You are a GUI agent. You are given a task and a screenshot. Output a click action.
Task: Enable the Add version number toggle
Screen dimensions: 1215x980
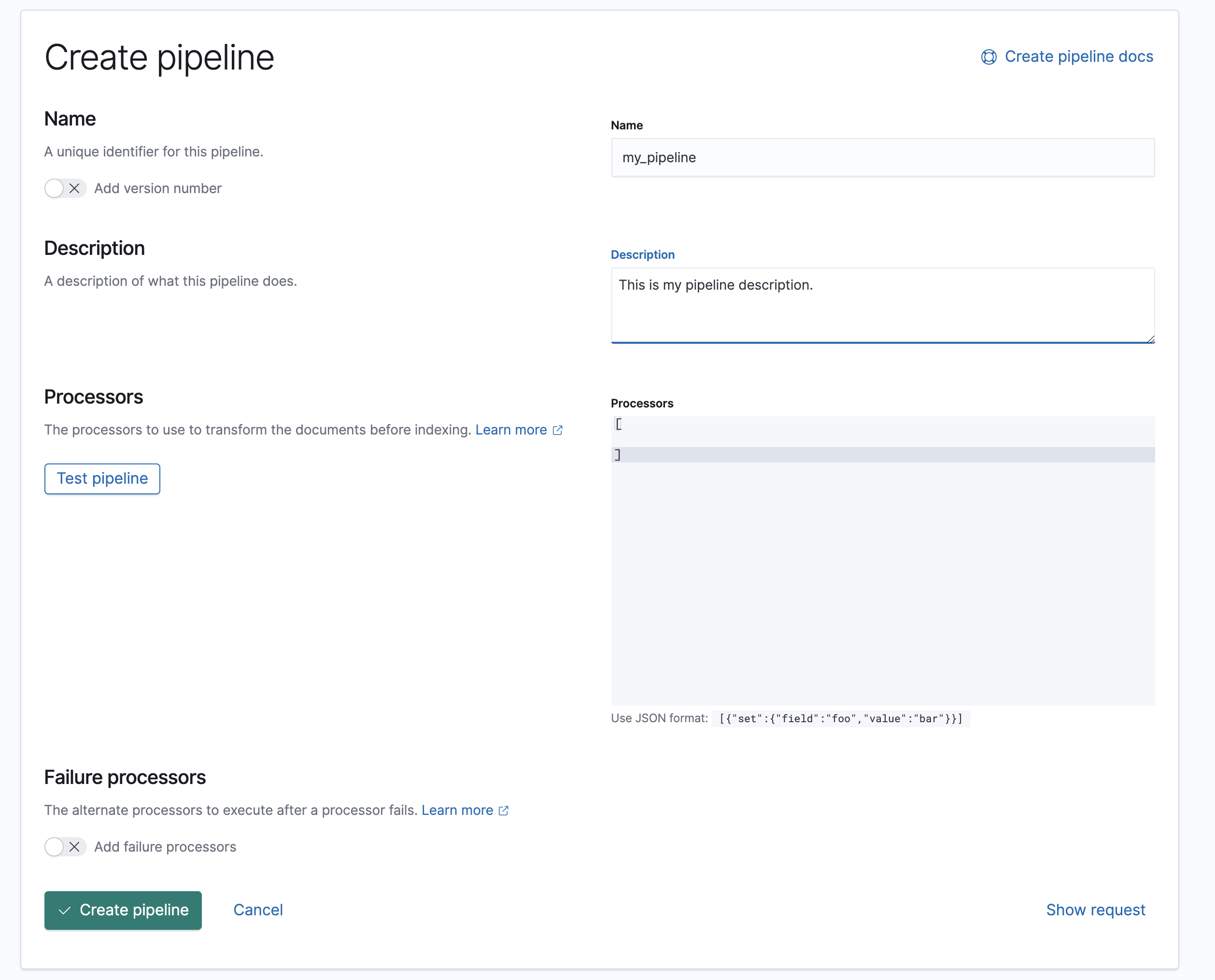coord(65,189)
